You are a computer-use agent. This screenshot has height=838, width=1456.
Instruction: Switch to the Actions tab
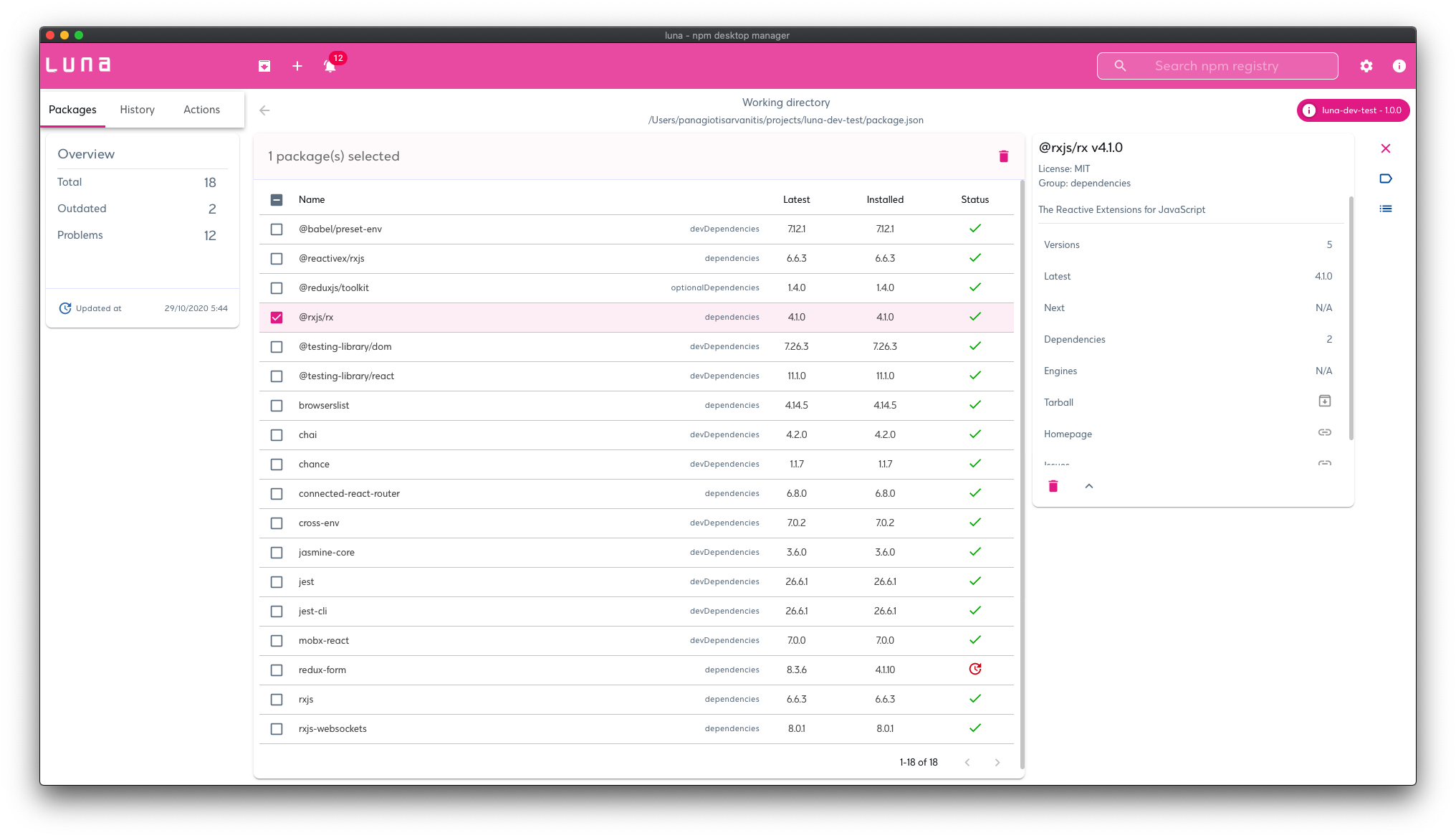coord(201,110)
